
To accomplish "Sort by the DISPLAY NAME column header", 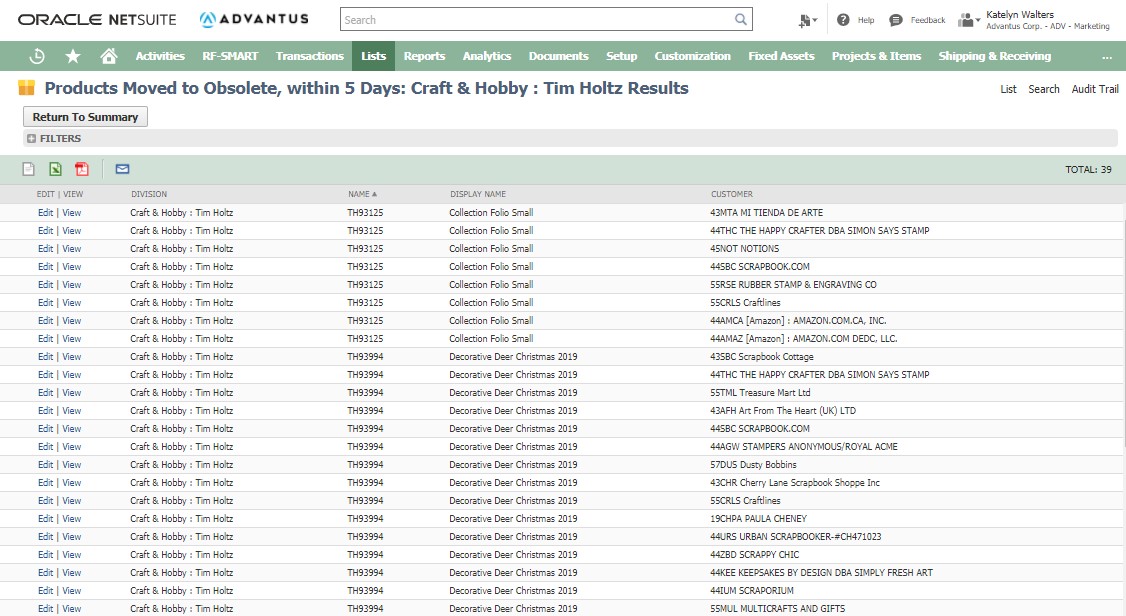I will tap(478, 194).
